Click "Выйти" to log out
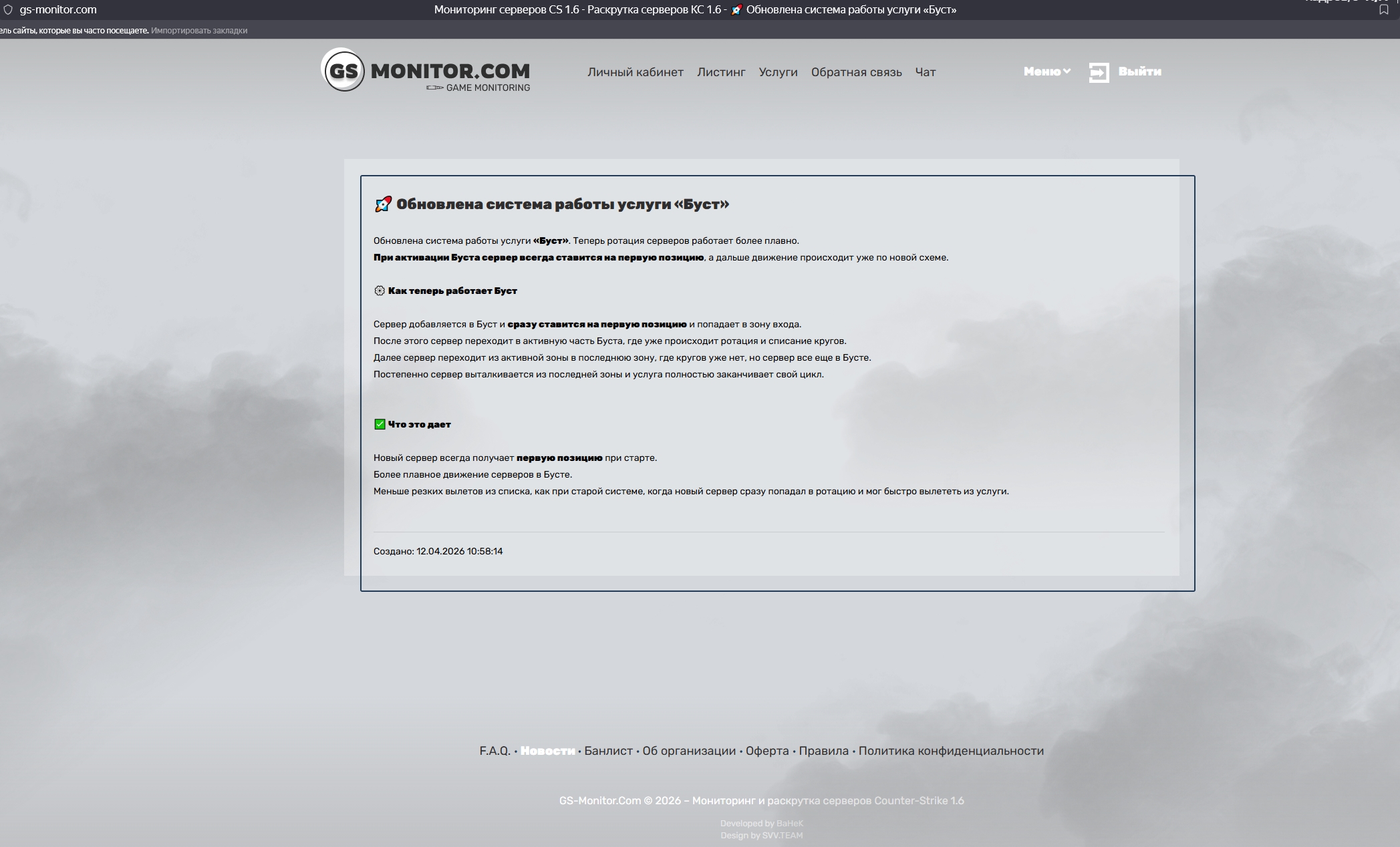1400x847 pixels. point(1139,71)
